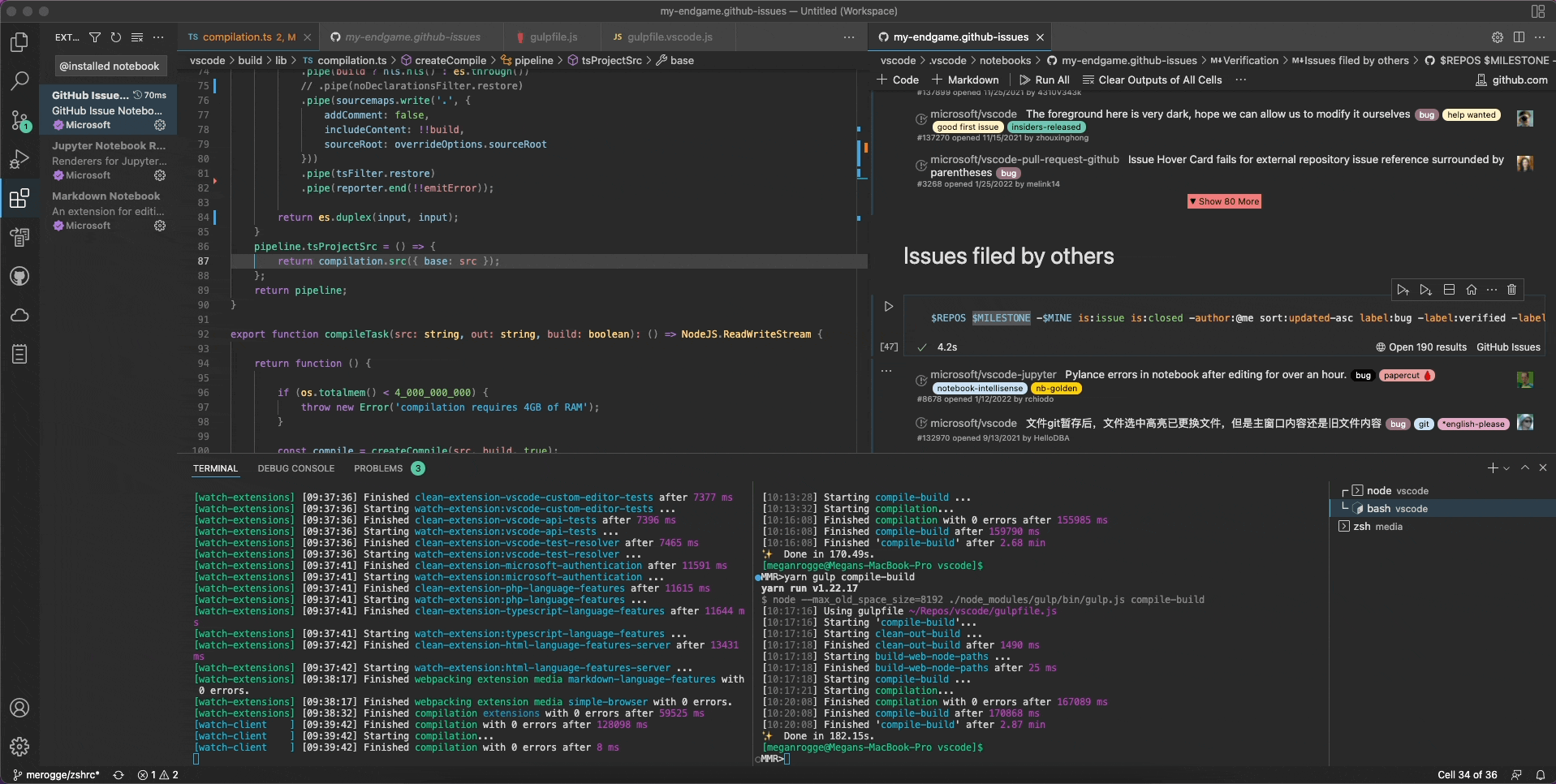Select github.com kernel button
The image size is (1556, 784).
point(1511,80)
